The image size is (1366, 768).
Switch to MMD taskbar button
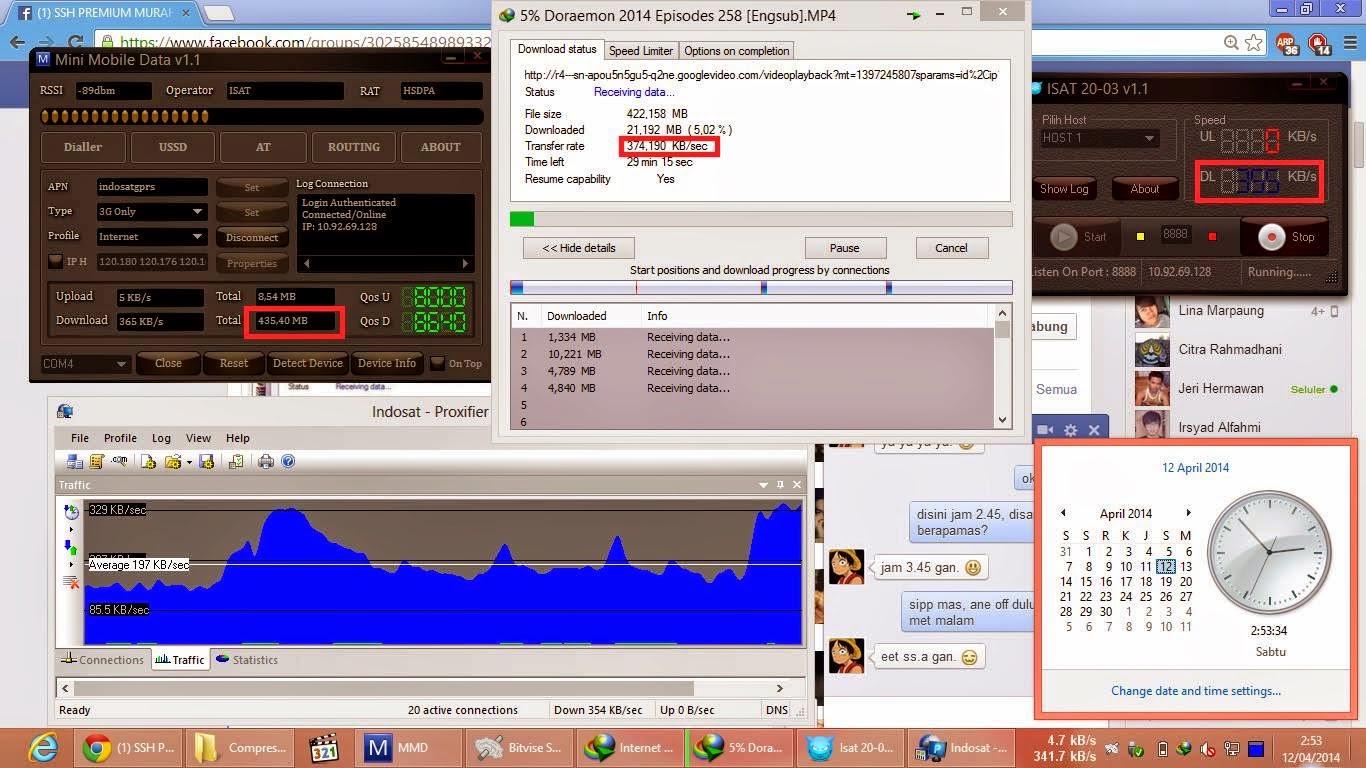tap(407, 747)
